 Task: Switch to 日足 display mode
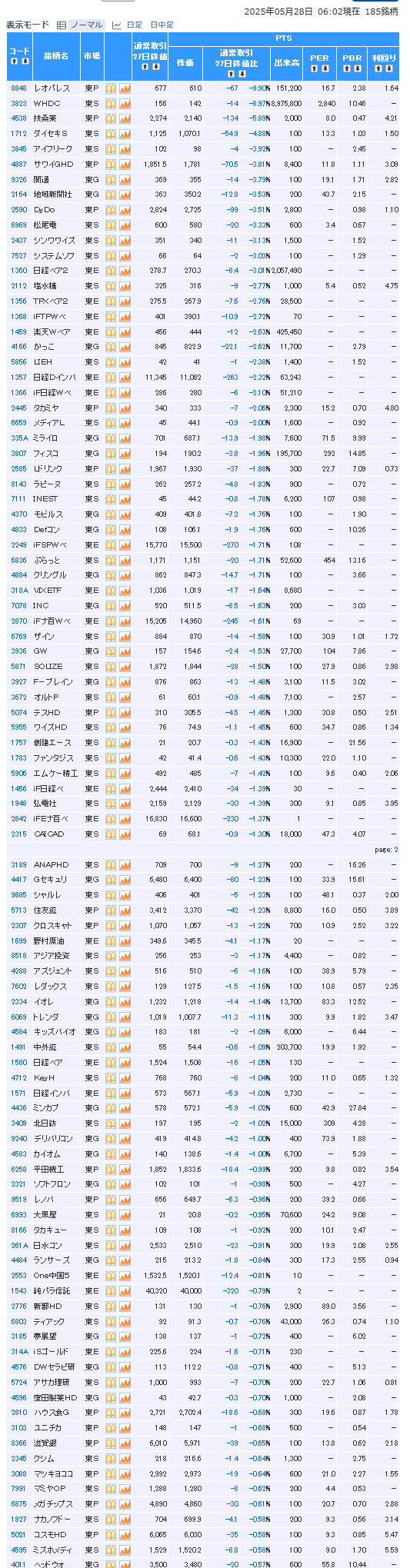click(x=135, y=25)
